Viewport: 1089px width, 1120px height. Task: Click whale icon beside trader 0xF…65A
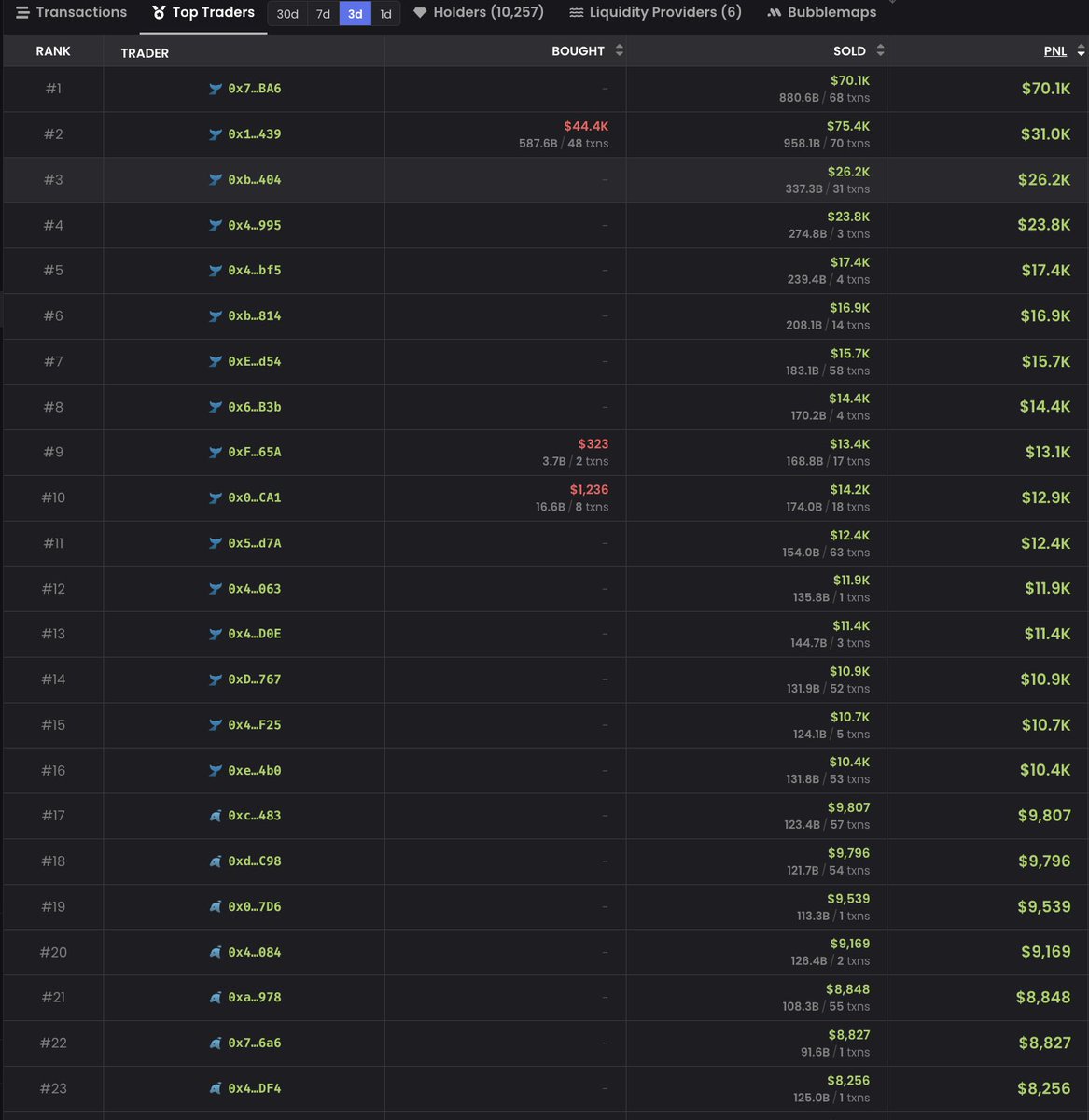216,452
